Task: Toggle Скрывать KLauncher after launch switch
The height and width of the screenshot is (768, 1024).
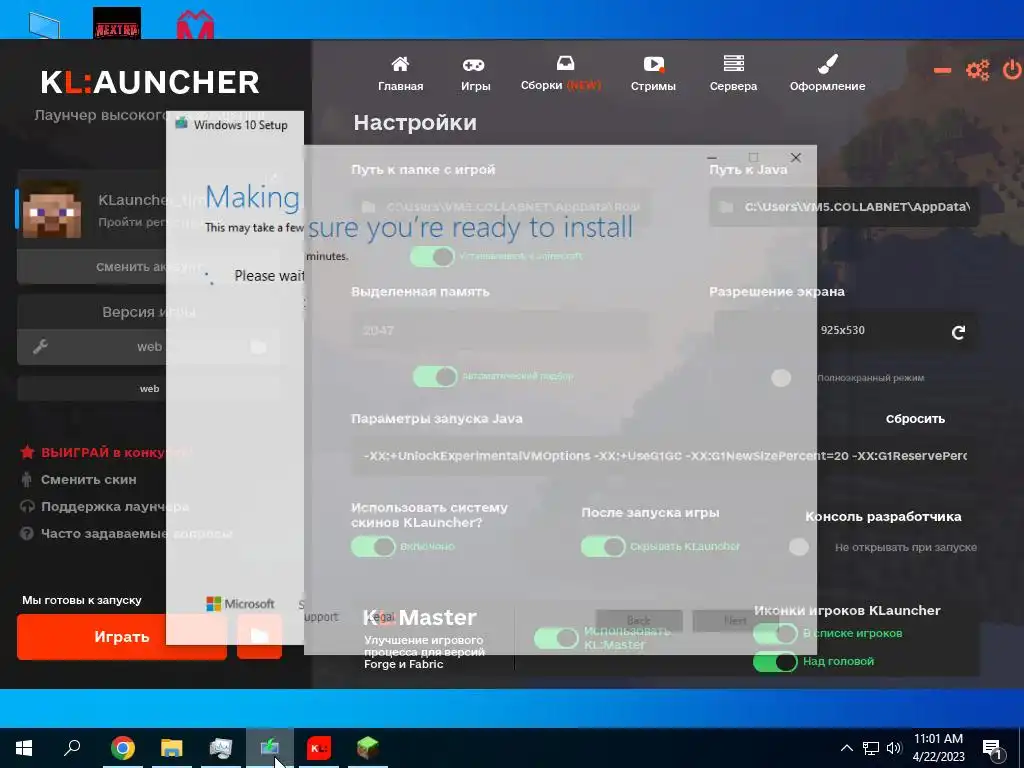Action: click(x=603, y=547)
